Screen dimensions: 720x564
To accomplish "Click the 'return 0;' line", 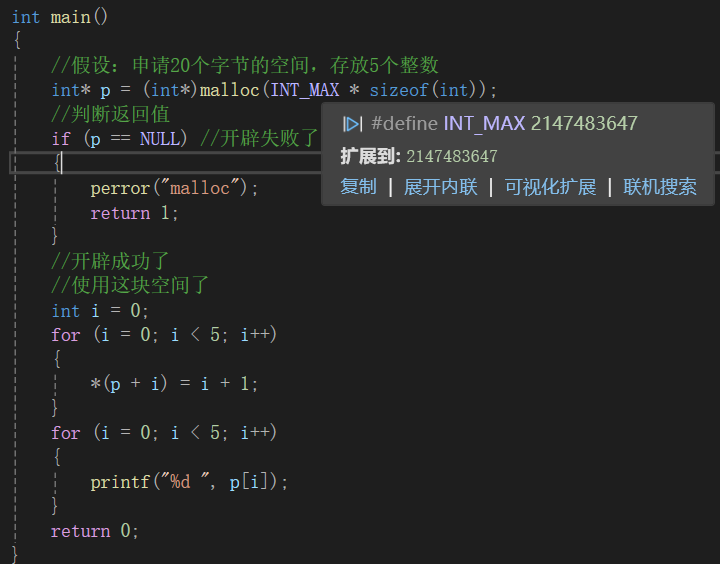I will [95, 531].
